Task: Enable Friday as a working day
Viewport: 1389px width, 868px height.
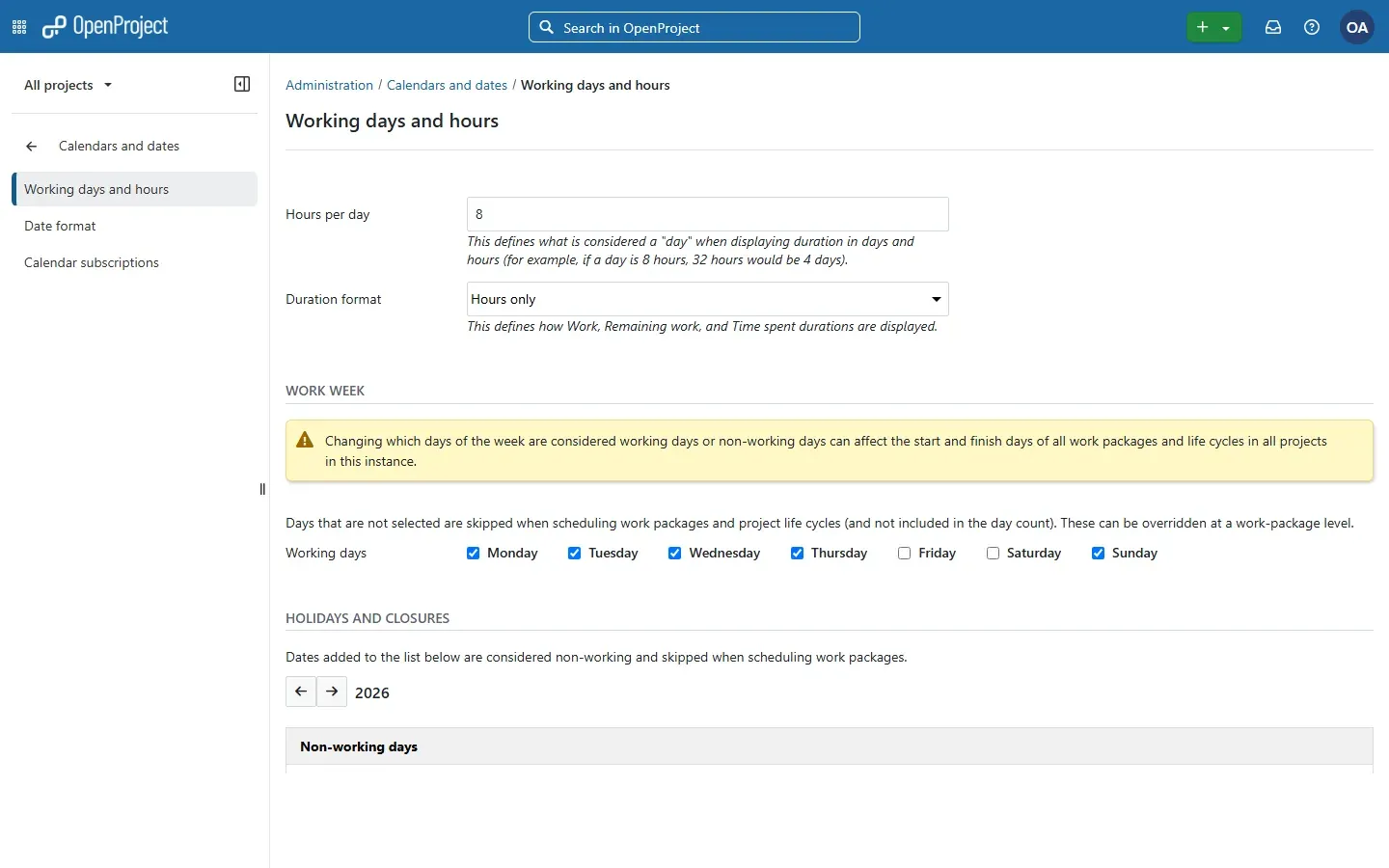Action: pyautogui.click(x=905, y=554)
